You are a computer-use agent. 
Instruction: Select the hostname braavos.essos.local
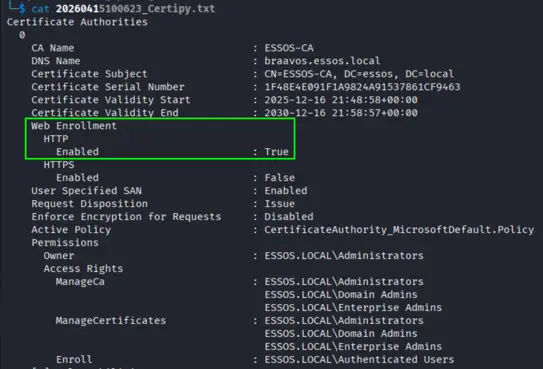(x=322, y=61)
